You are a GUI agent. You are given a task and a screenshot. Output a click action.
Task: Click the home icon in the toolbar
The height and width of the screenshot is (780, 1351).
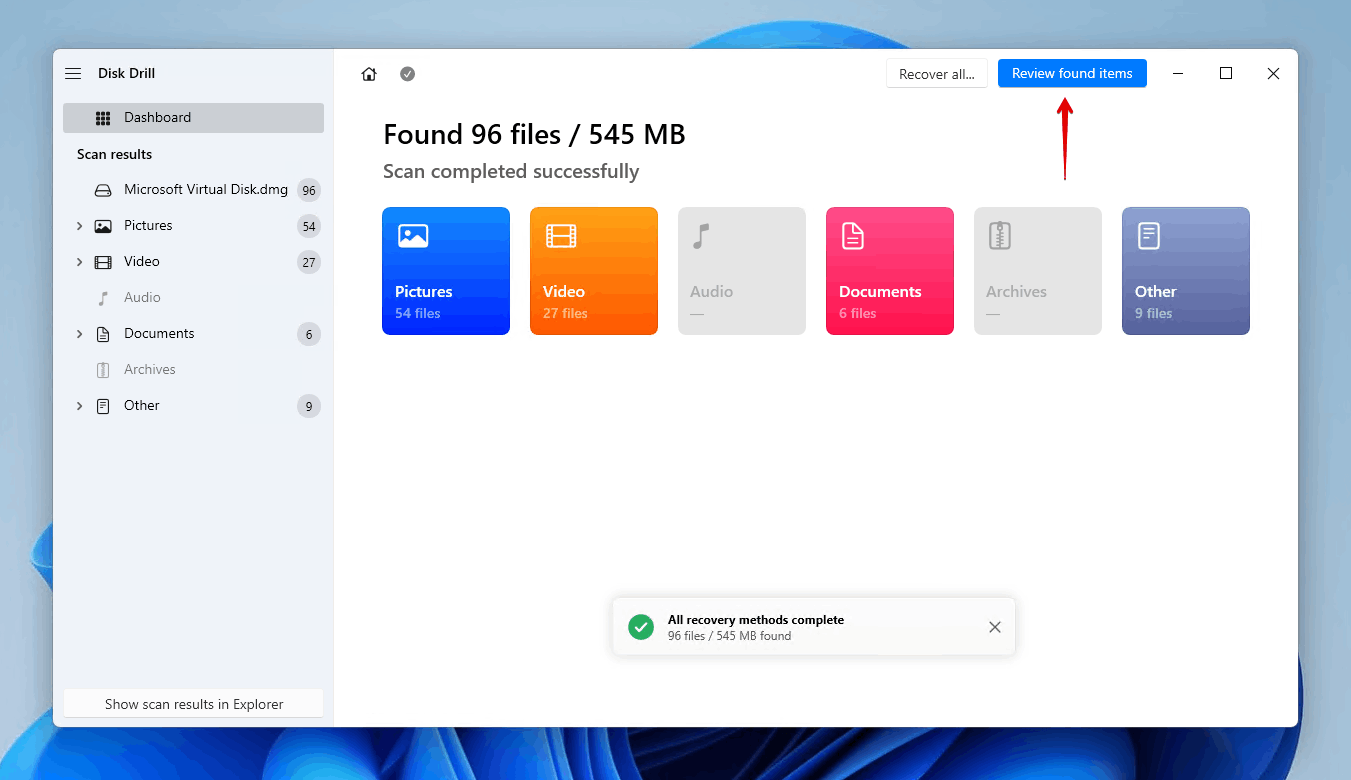[369, 74]
